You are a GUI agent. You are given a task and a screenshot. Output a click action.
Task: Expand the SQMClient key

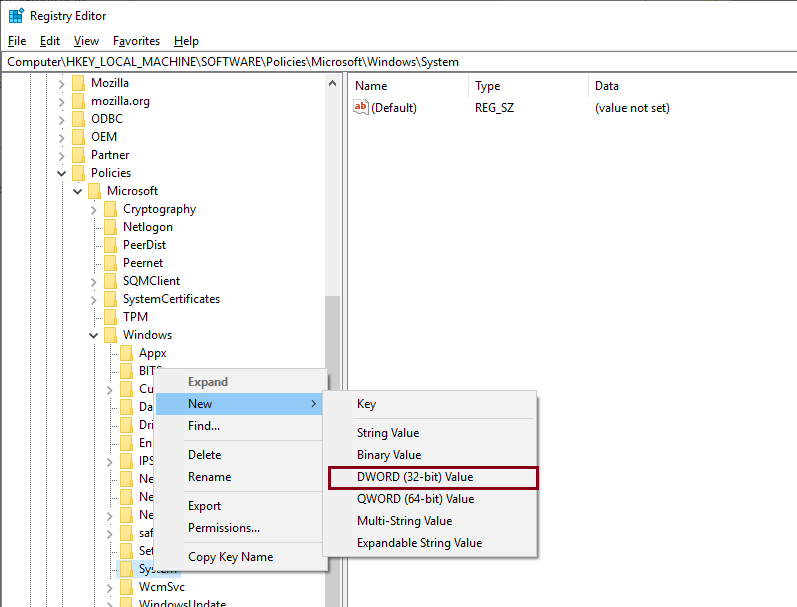click(94, 282)
